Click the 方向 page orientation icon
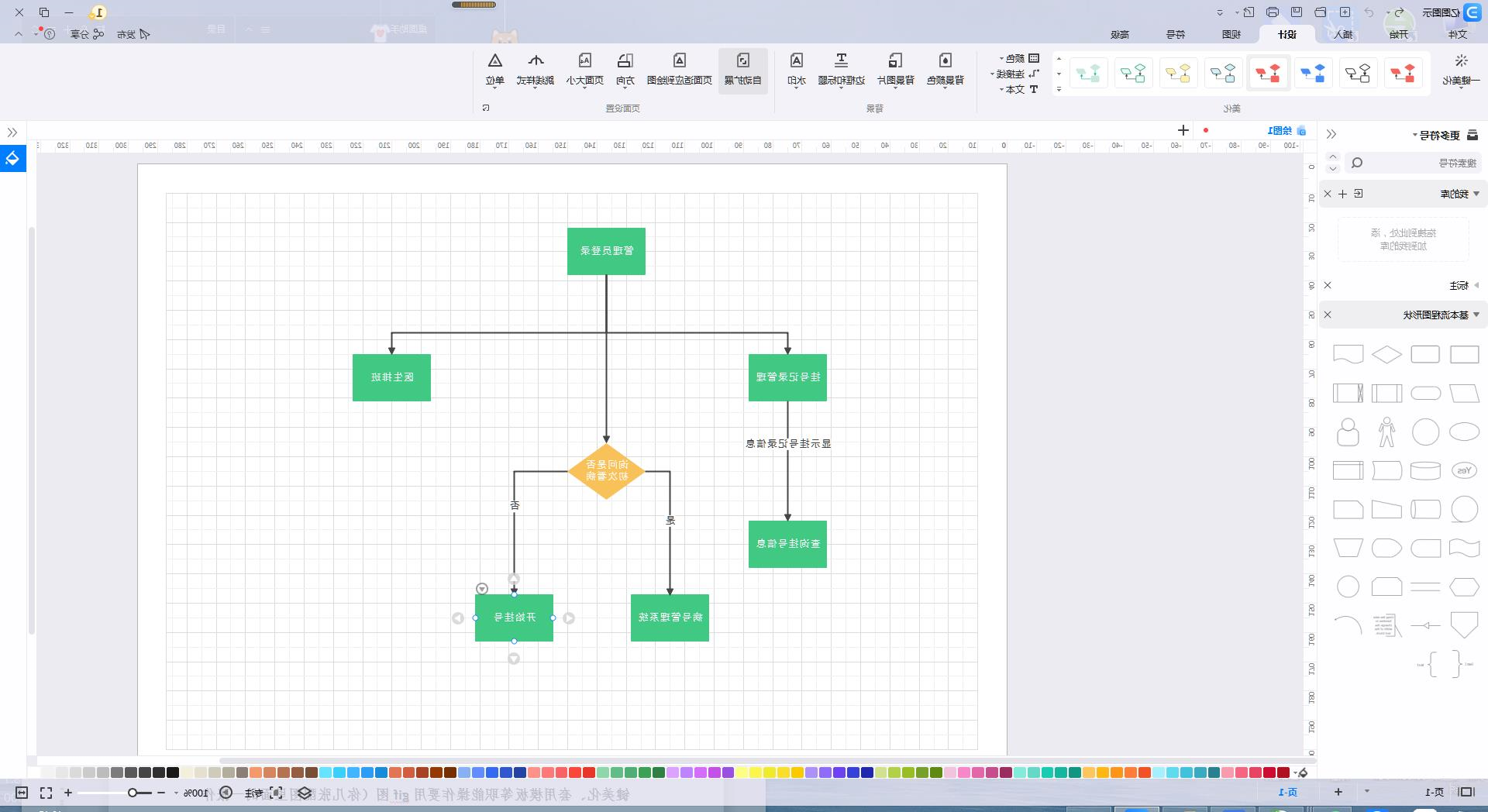This screenshot has height=812, width=1488. [625, 61]
